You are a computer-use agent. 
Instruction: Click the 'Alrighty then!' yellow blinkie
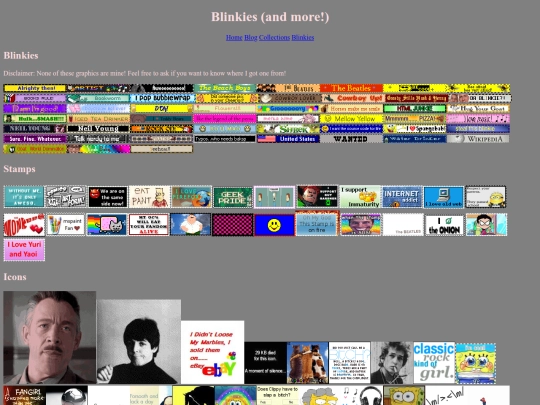(x=35, y=88)
